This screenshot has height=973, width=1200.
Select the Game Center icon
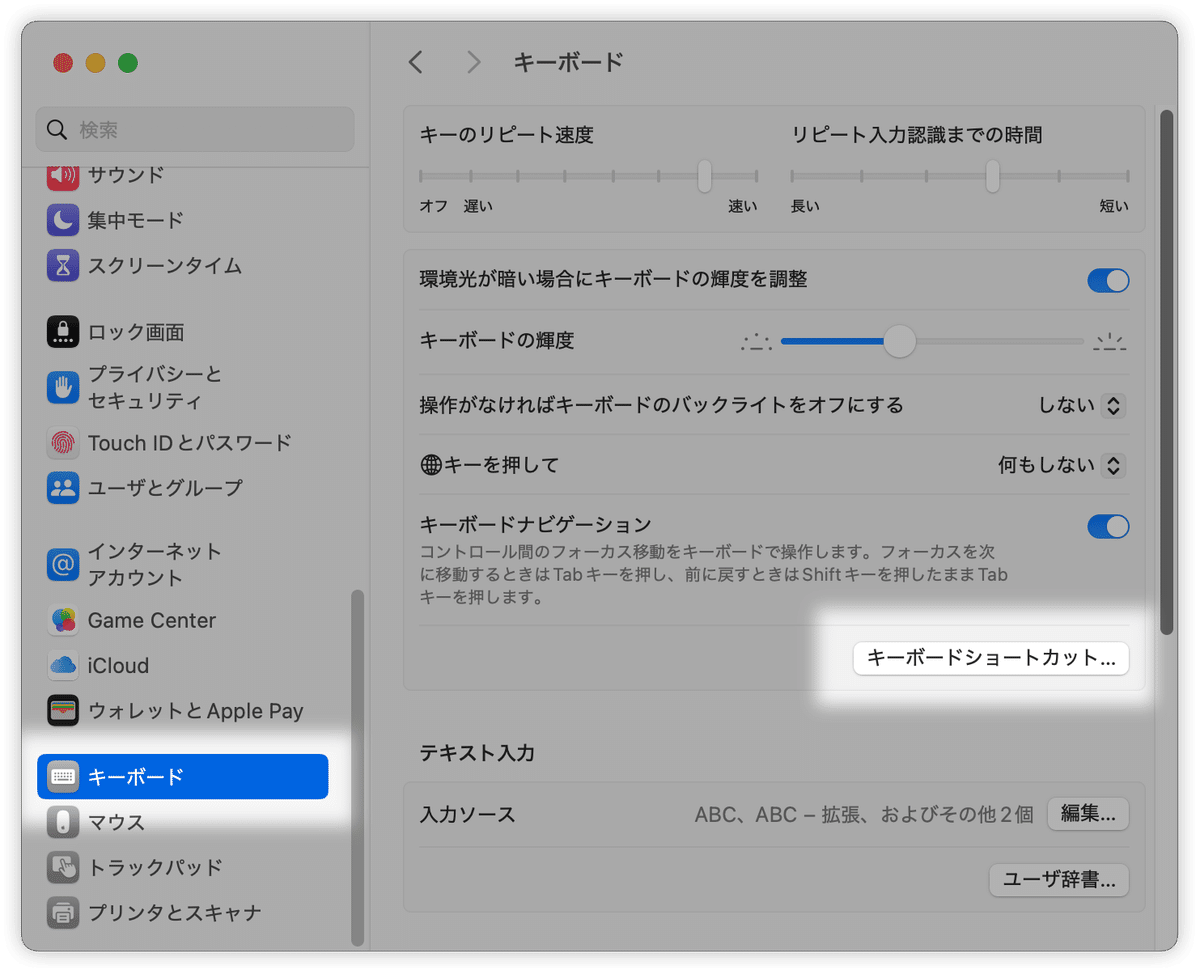pos(62,620)
